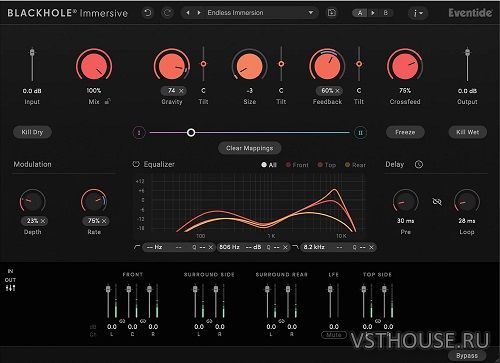
Task: Remove mapping from Depth 23% value
Action: (x=43, y=221)
